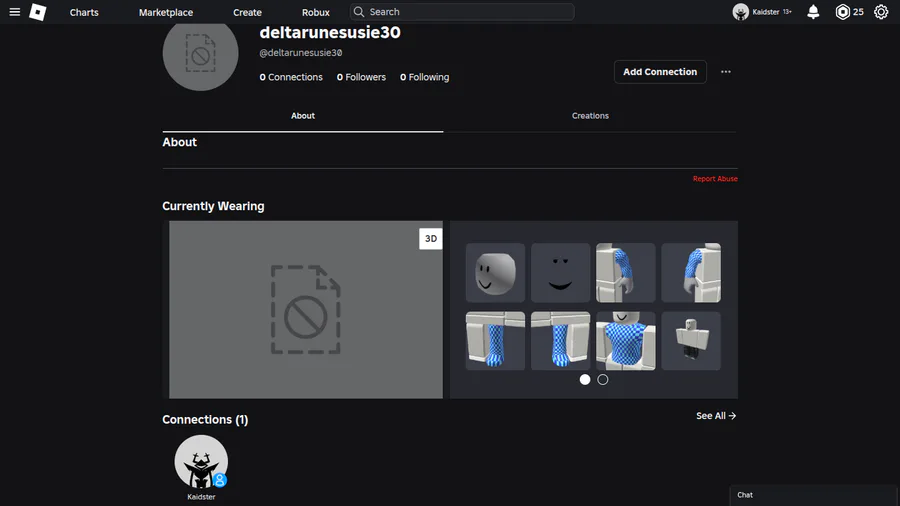The height and width of the screenshot is (506, 900).
Task: Open the settings gear icon
Action: (881, 12)
